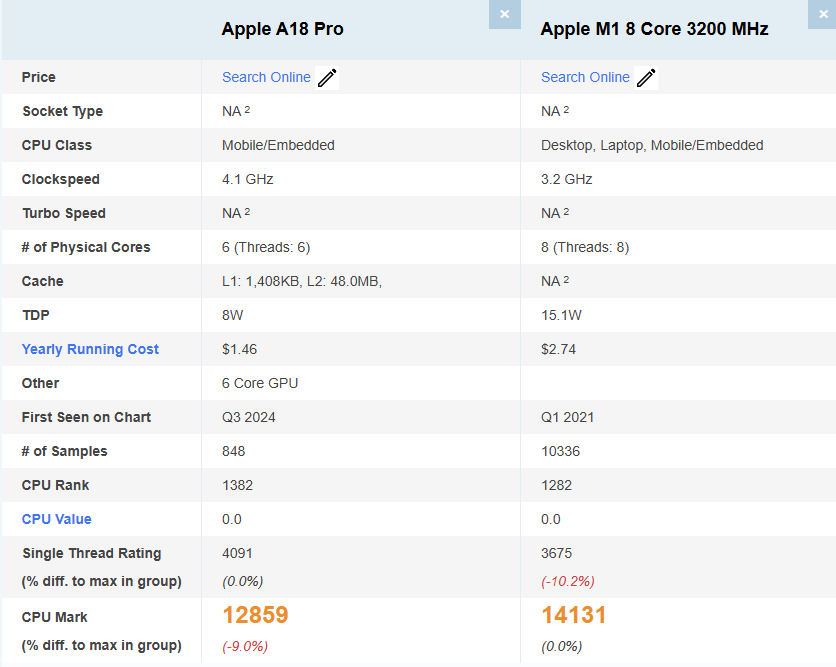Click footnote 2 in A18 Pro Turbo Speed
Image resolution: width=836 pixels, height=667 pixels.
(x=247, y=212)
